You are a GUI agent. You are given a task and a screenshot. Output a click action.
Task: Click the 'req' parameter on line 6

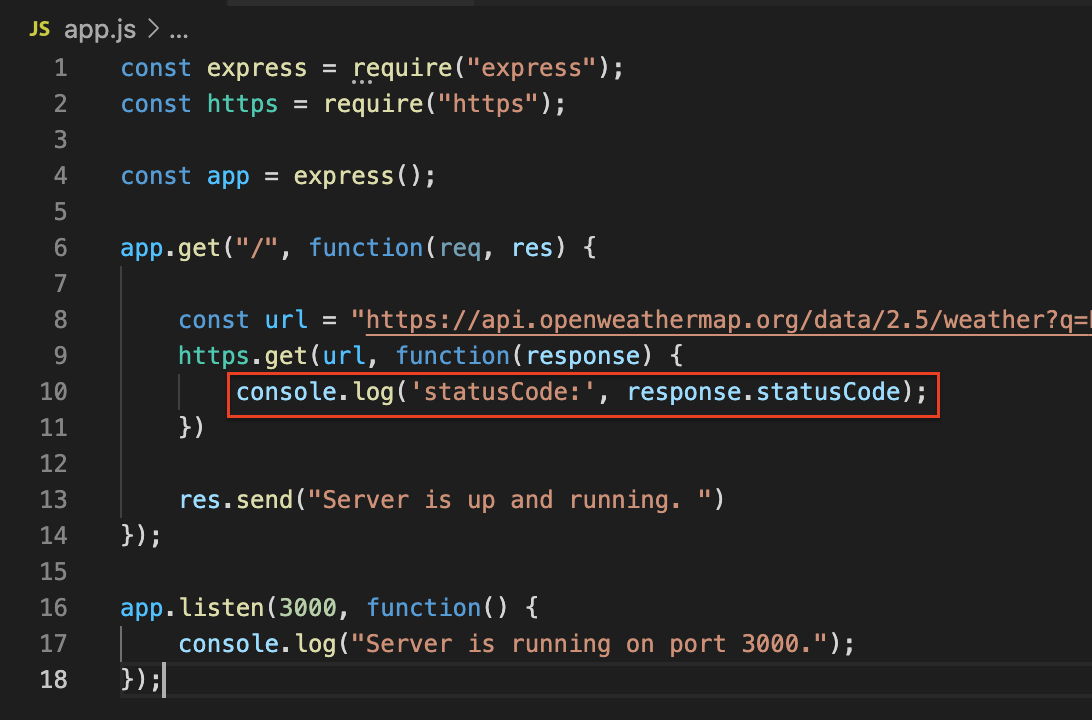[460, 248]
